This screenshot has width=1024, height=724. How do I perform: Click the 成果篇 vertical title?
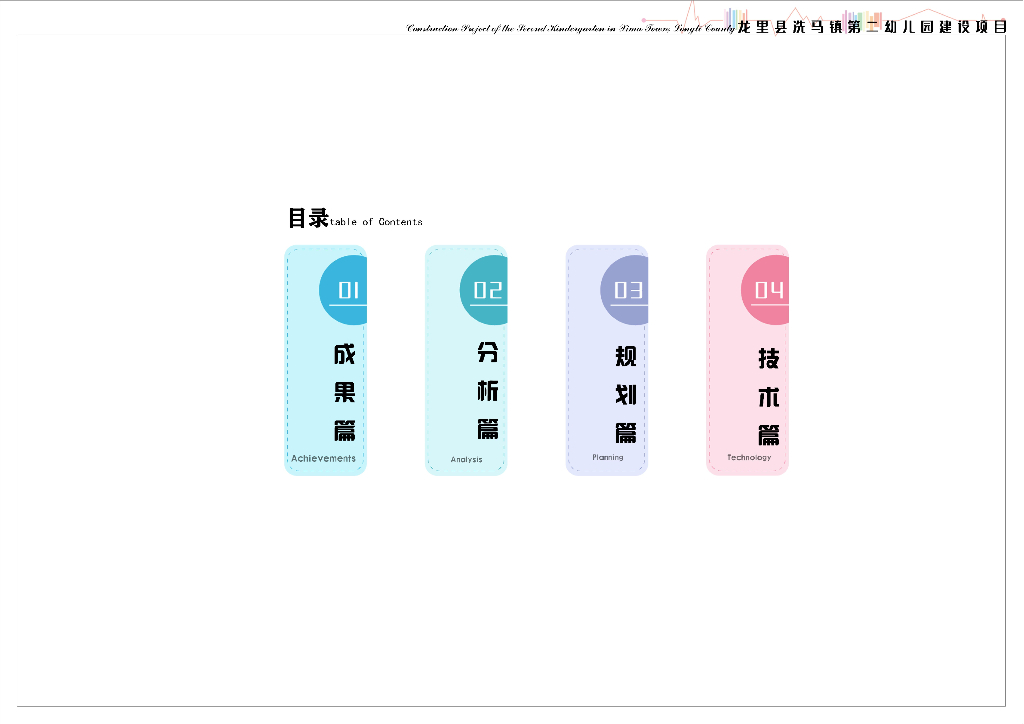coord(345,393)
